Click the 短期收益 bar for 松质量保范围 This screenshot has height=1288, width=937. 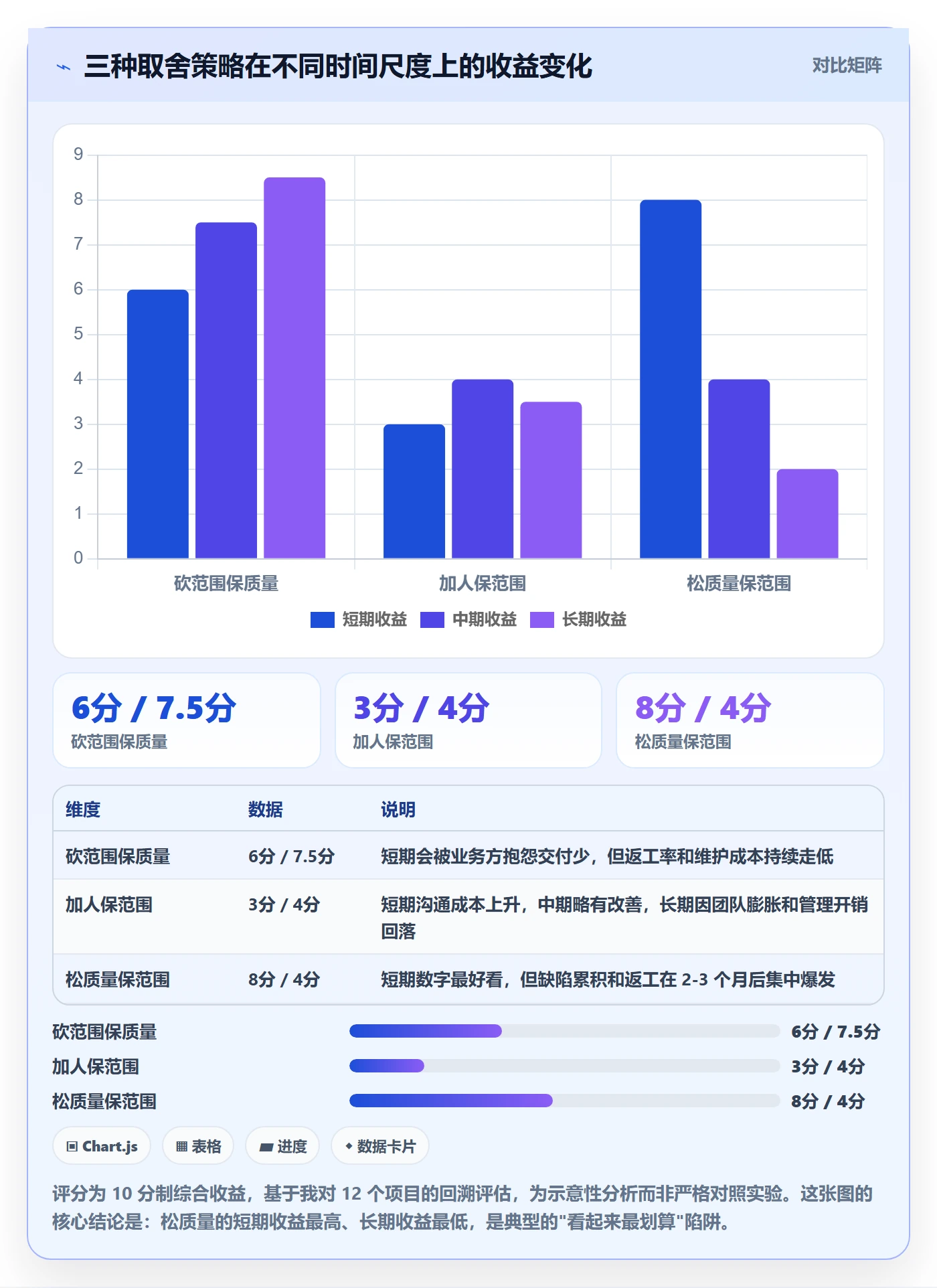coord(671,379)
